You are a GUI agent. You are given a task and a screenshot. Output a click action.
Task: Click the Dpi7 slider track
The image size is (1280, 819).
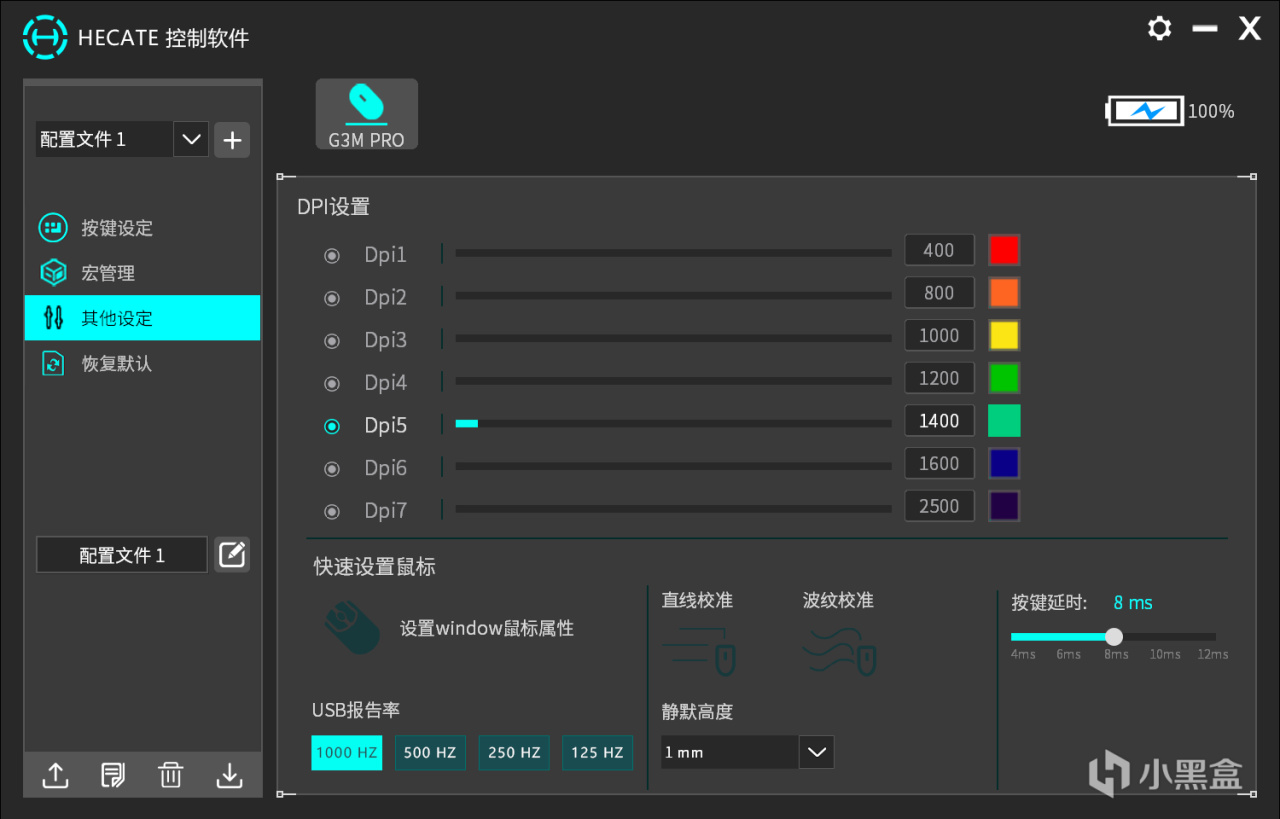click(x=673, y=509)
